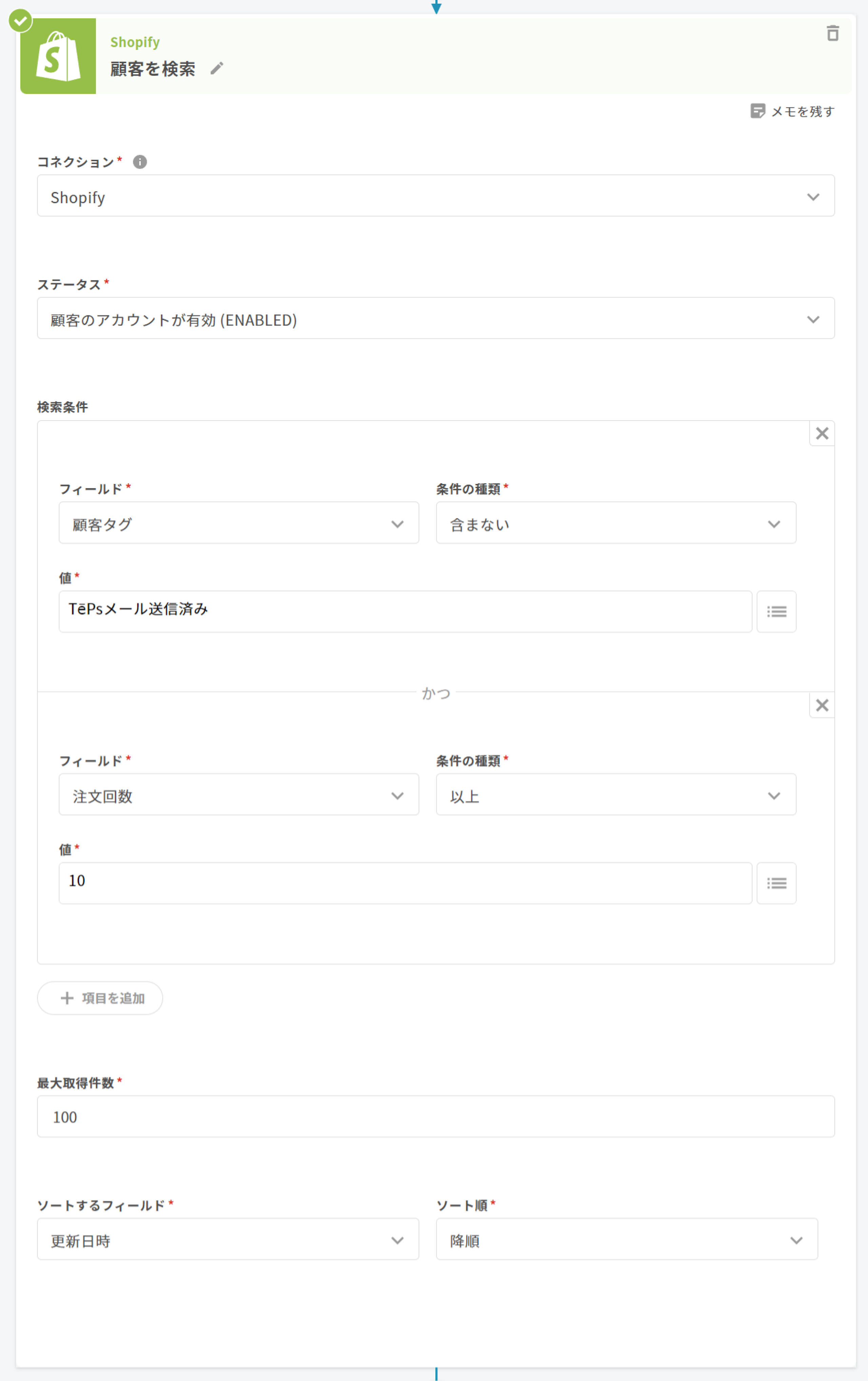Click the Shopify app logo icon

pyautogui.click(x=58, y=56)
